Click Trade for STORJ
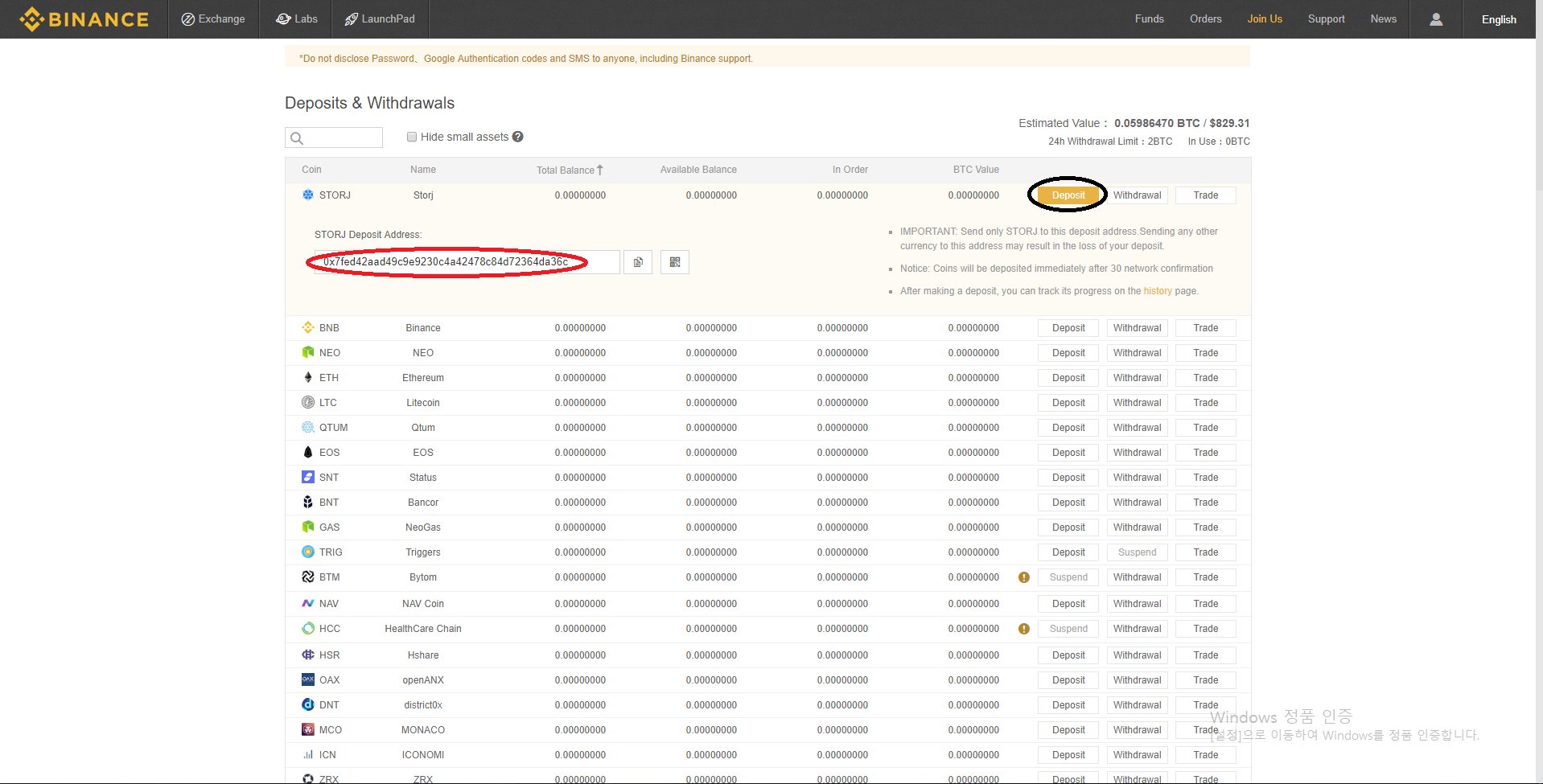The image size is (1543, 784). click(x=1205, y=195)
